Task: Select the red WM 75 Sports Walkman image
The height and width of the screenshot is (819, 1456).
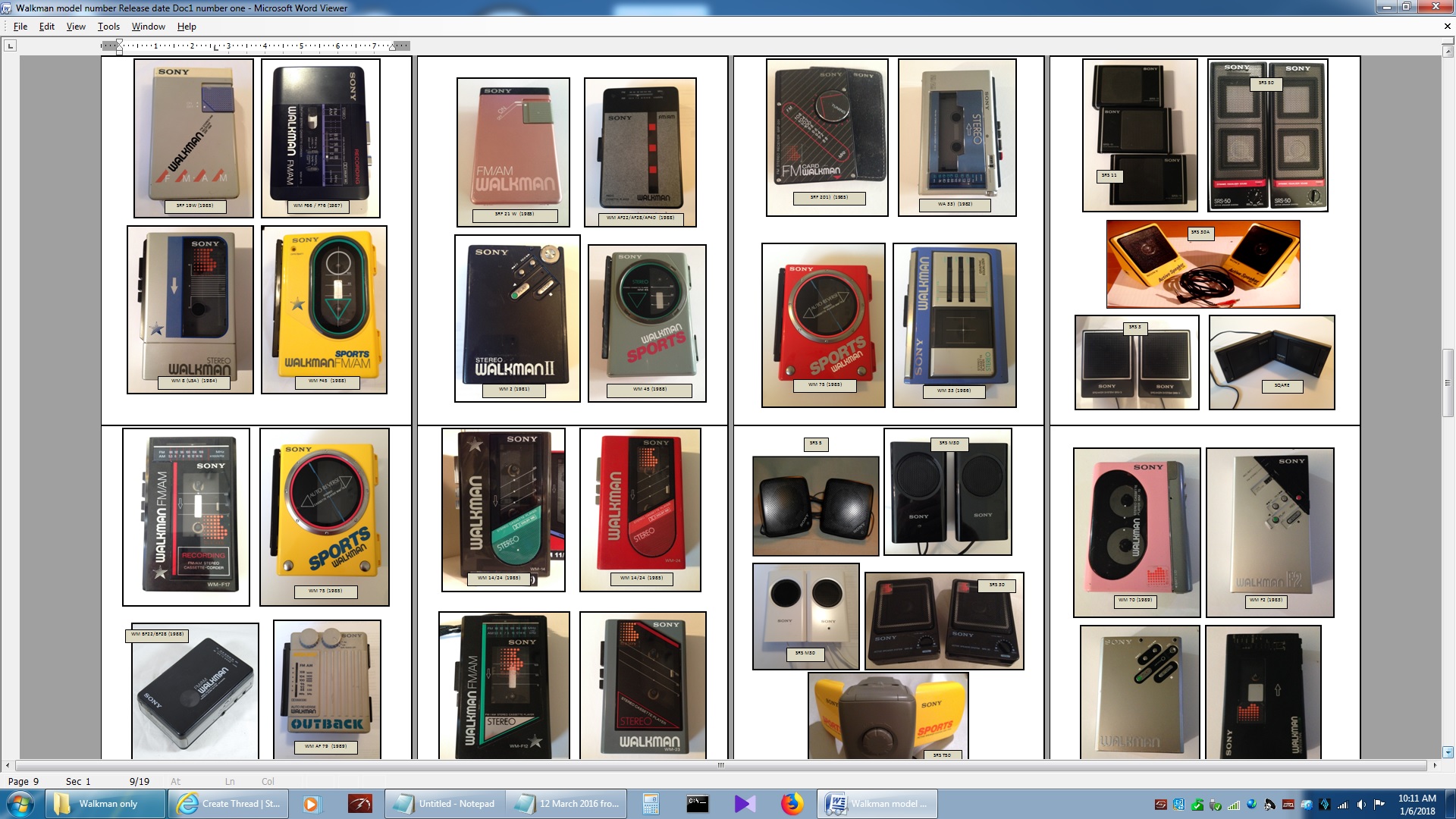Action: (823, 325)
